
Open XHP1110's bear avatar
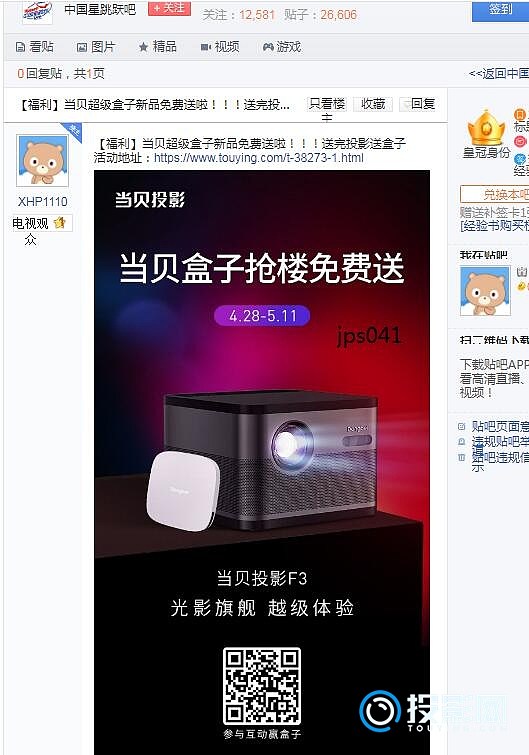tap(42, 160)
